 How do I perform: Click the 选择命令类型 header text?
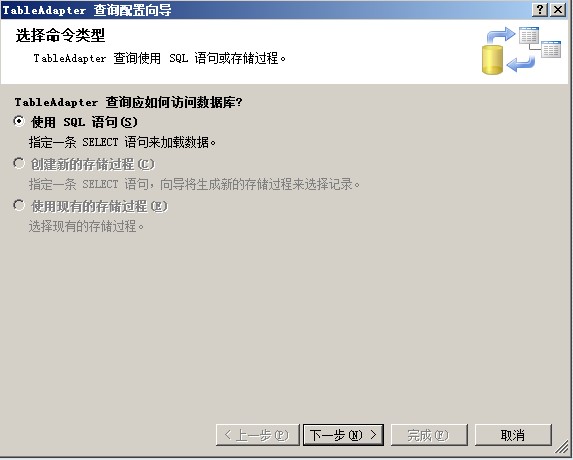click(60, 35)
